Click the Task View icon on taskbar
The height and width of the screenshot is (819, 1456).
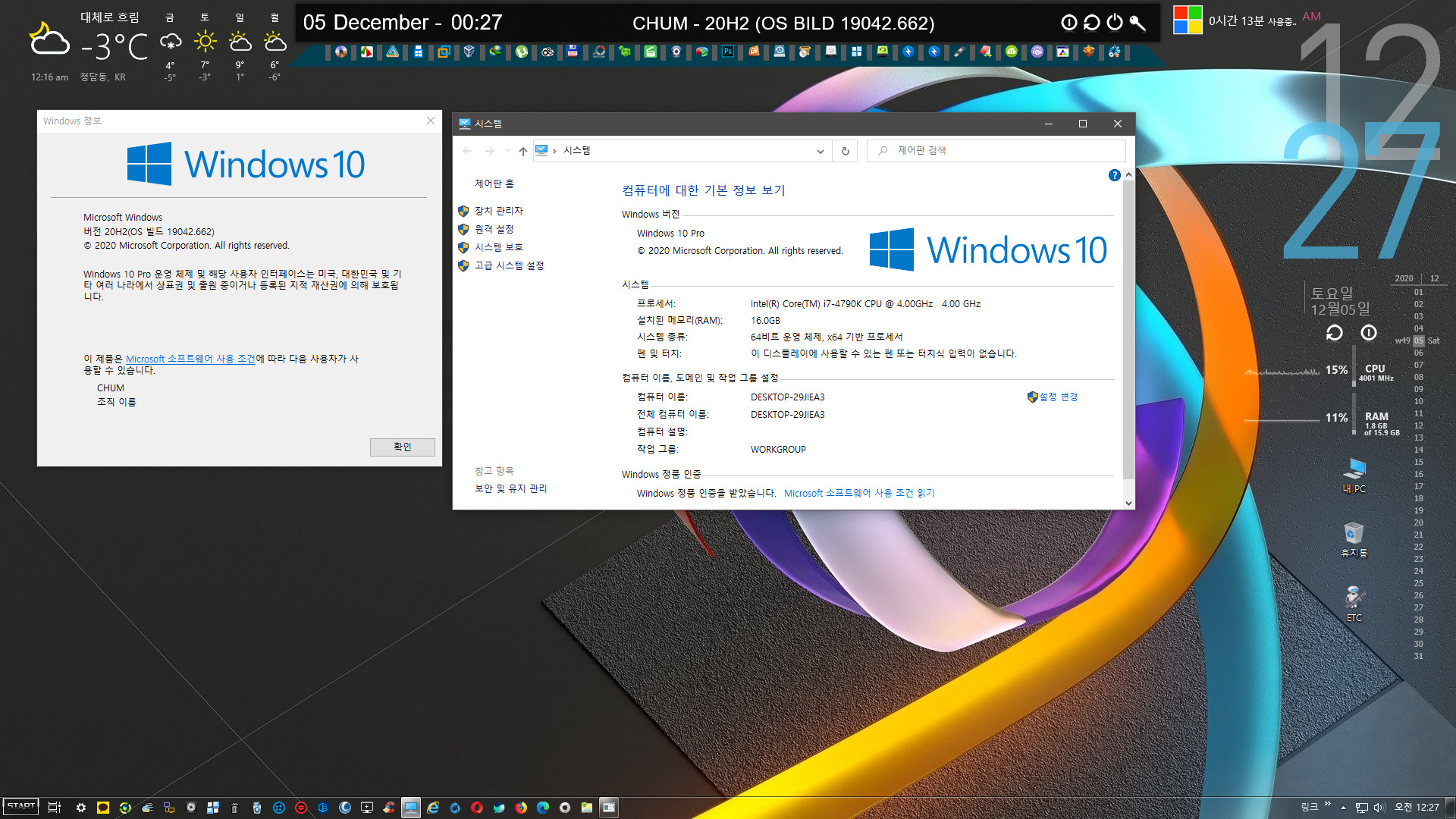(54, 808)
